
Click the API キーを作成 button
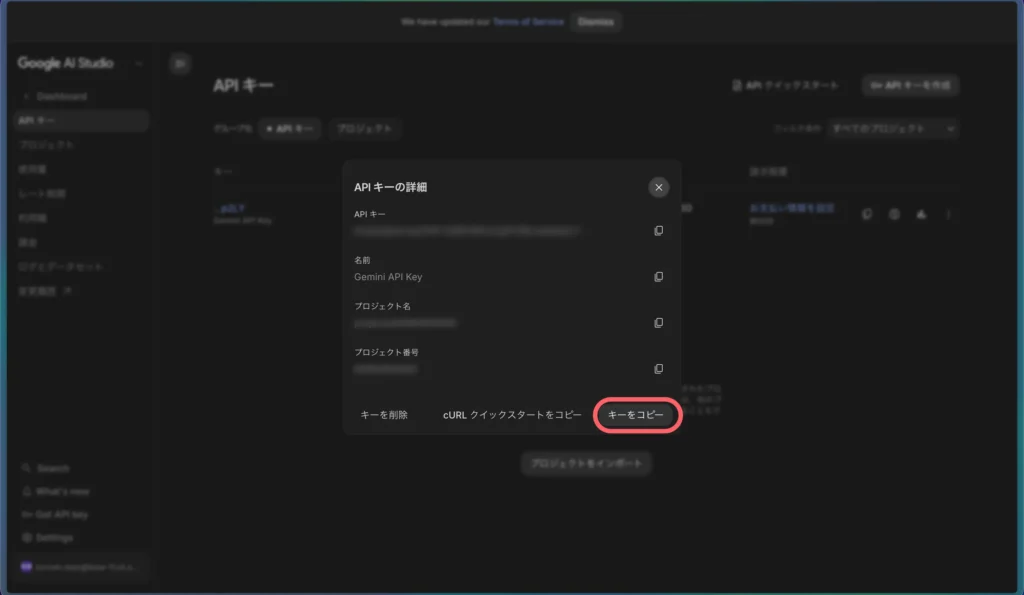pyautogui.click(x=910, y=86)
